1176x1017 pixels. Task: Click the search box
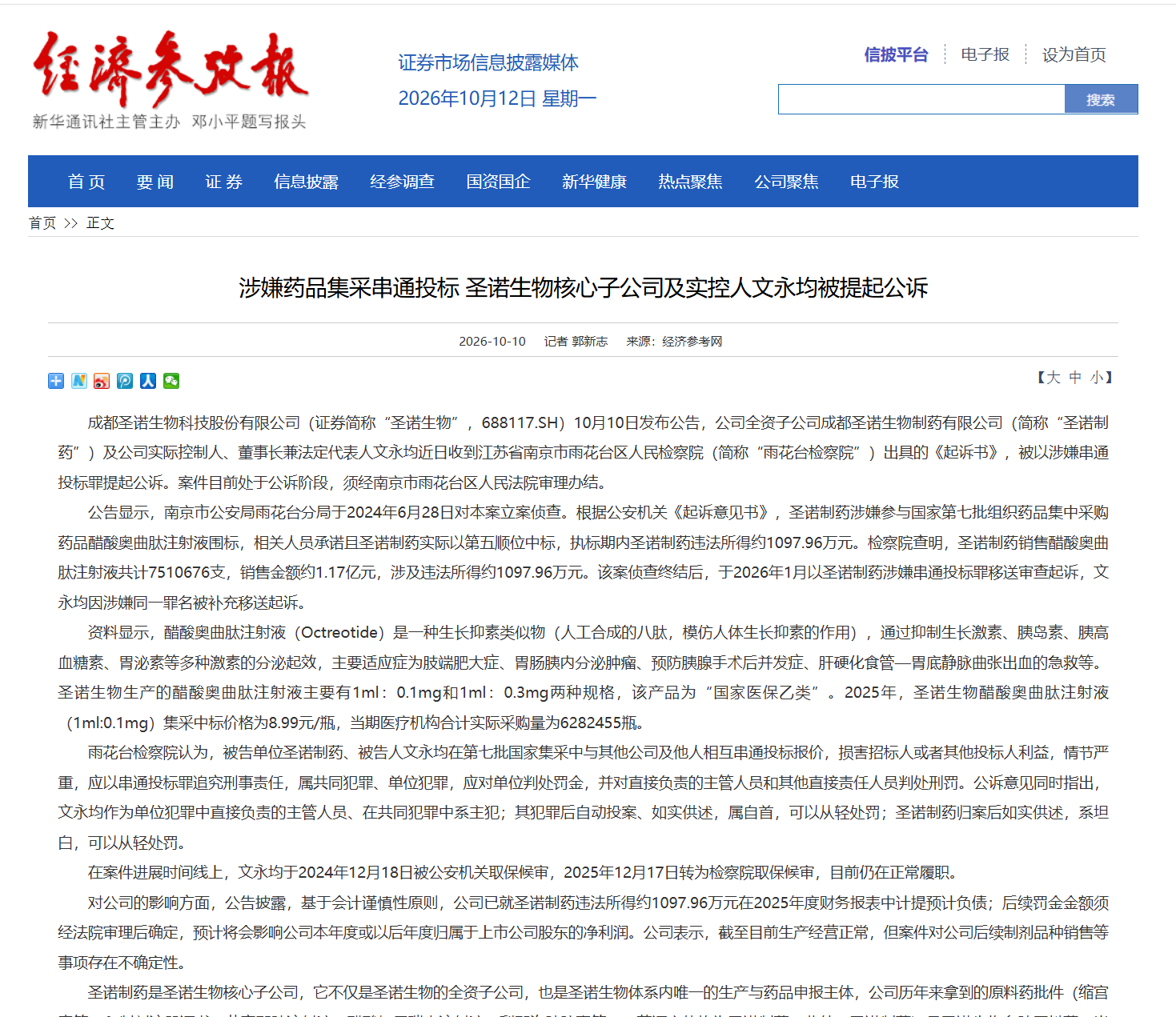[921, 99]
